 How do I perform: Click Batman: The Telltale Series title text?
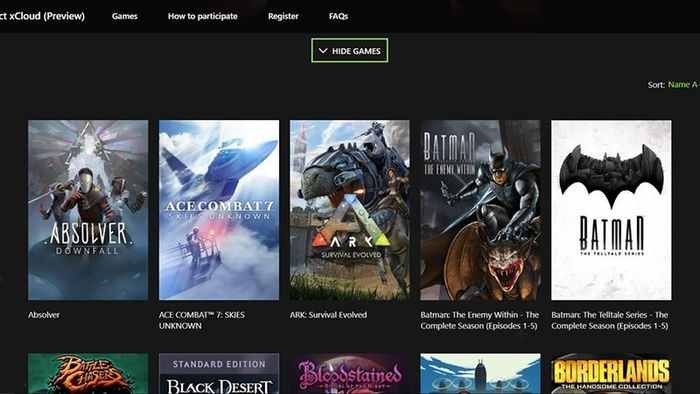point(610,320)
